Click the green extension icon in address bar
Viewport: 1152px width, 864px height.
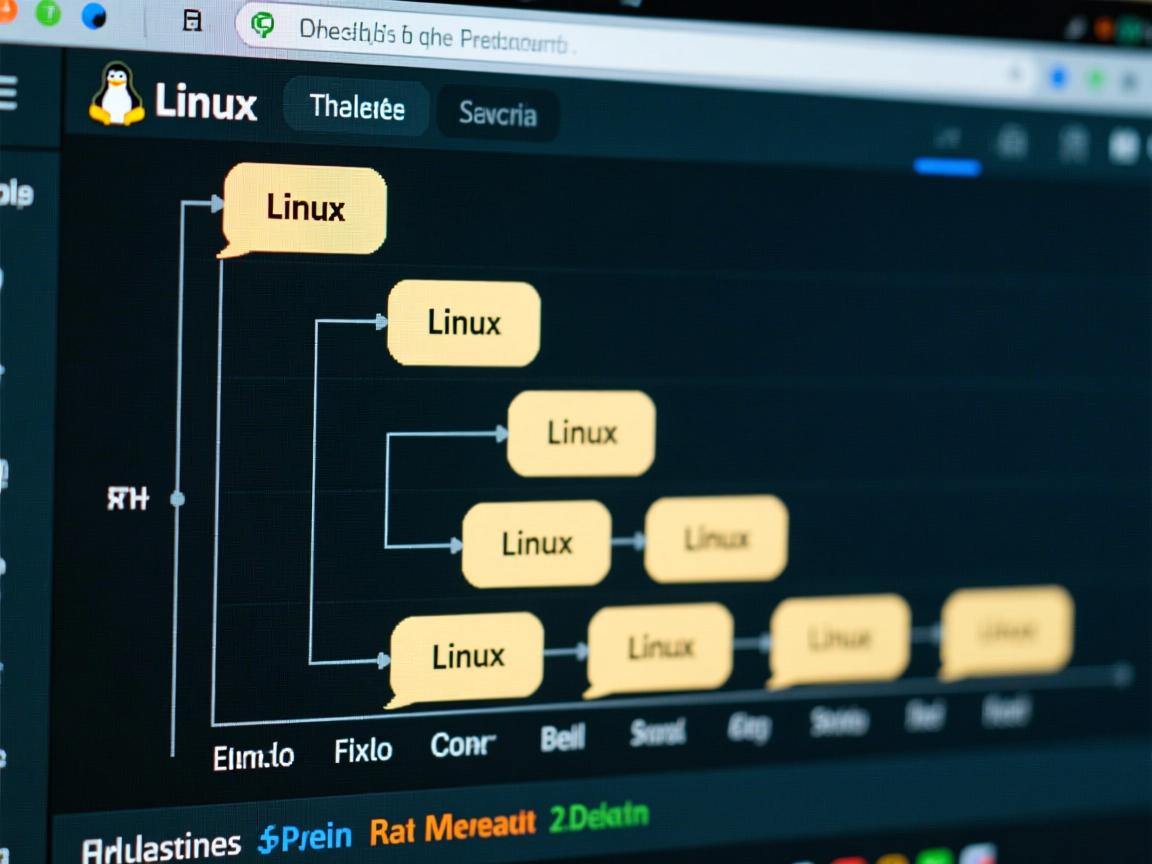point(260,22)
